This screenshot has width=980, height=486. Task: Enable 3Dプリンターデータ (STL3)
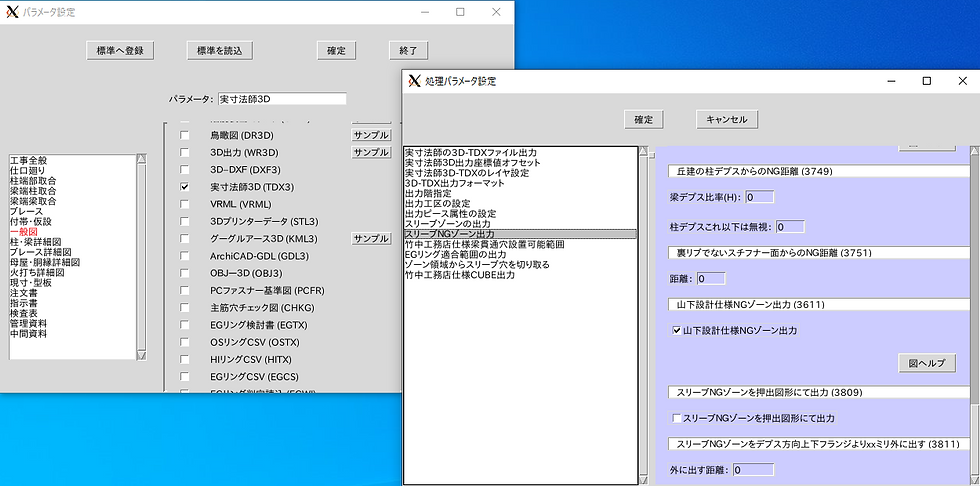[x=184, y=221]
